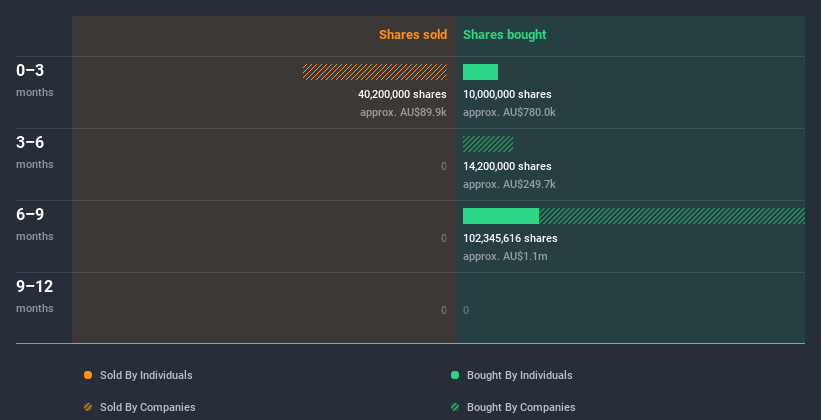
Task: Click the zero sold value in the 9–12 months row
Action: (x=444, y=310)
